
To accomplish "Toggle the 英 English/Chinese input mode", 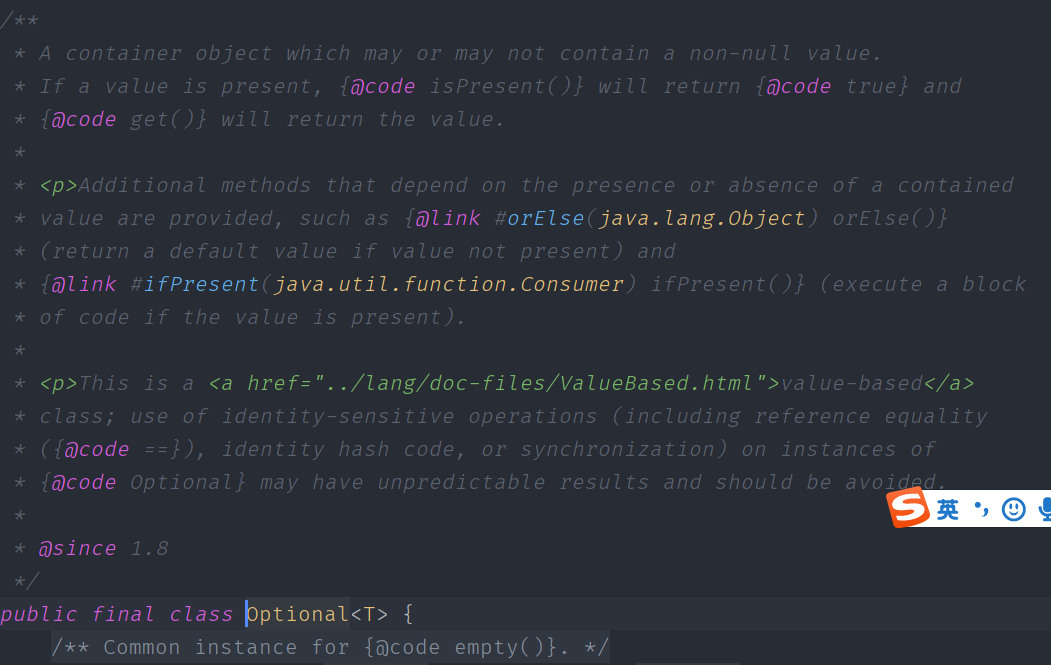I will 948,510.
